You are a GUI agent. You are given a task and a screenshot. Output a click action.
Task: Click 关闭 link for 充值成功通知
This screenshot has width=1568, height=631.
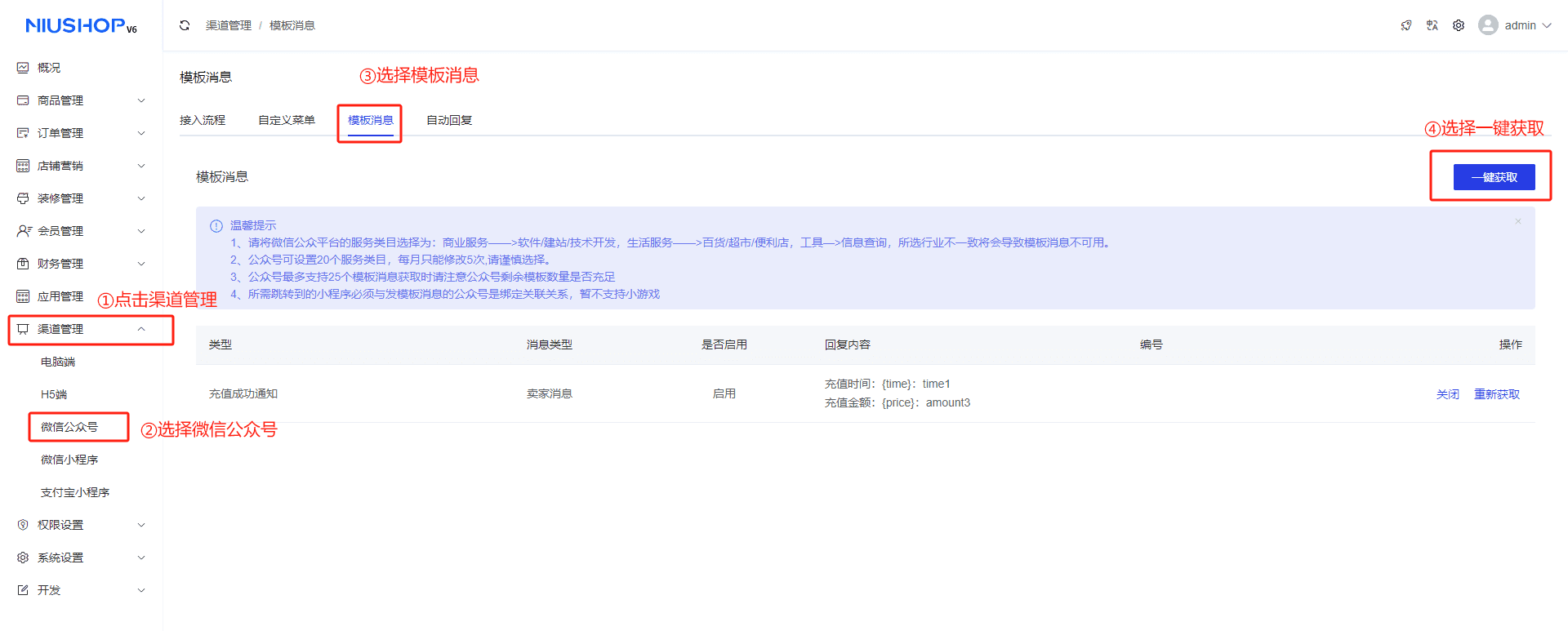1447,394
